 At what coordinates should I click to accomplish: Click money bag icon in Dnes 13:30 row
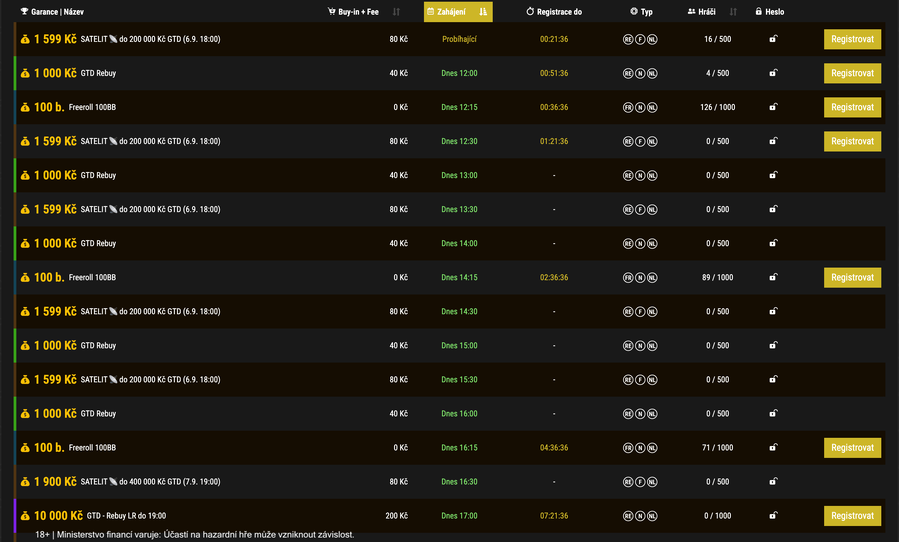tap(25, 209)
